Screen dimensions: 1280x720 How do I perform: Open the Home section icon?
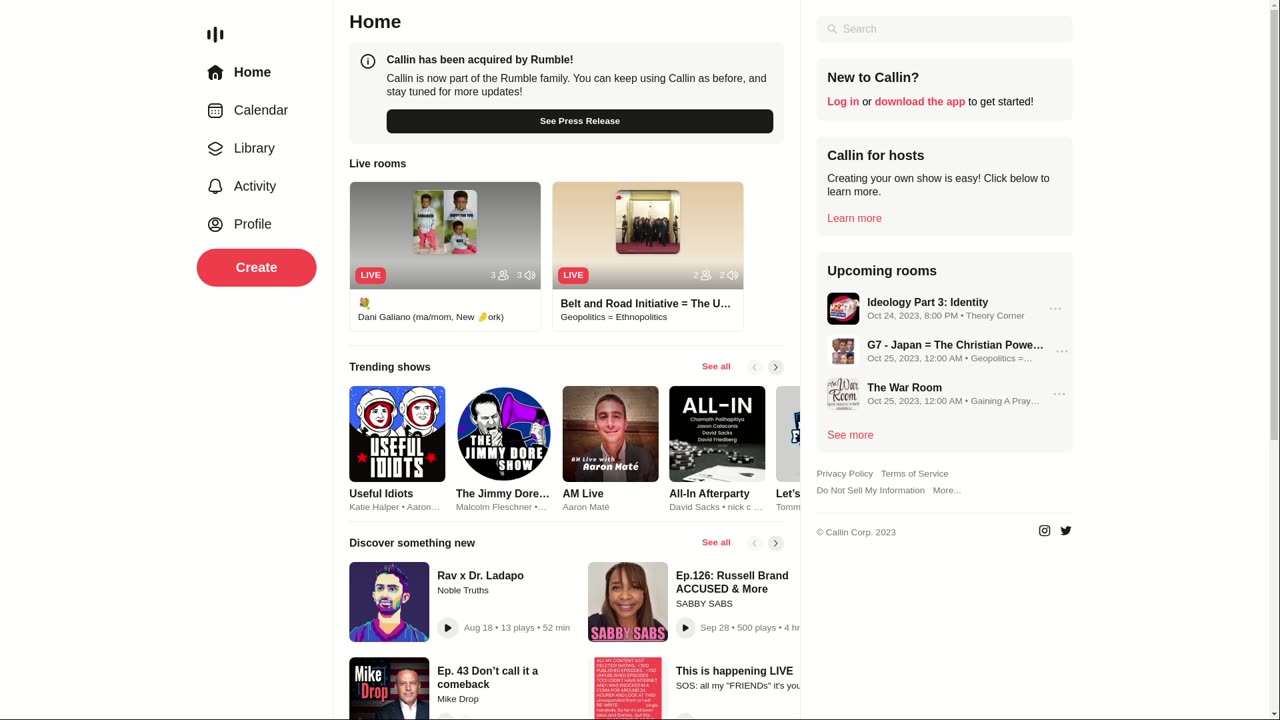tap(215, 73)
